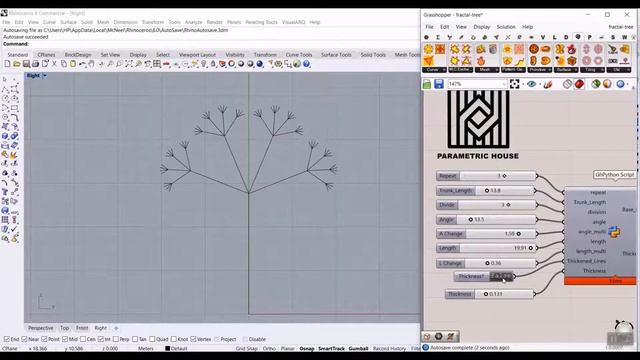Click the blue sphere preview settings icon
The width and height of the screenshot is (640, 360).
[x=620, y=84]
